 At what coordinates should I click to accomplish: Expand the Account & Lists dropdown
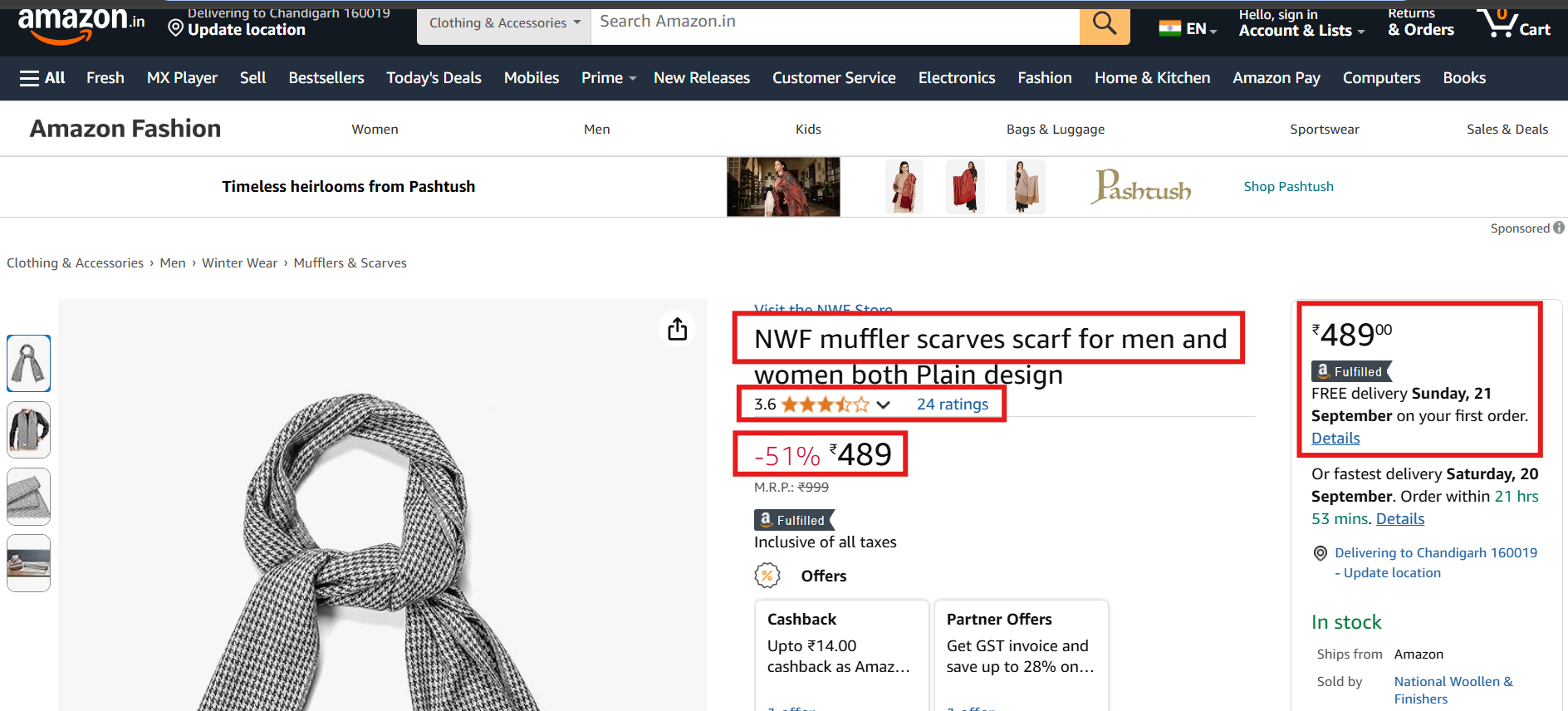(x=1301, y=23)
